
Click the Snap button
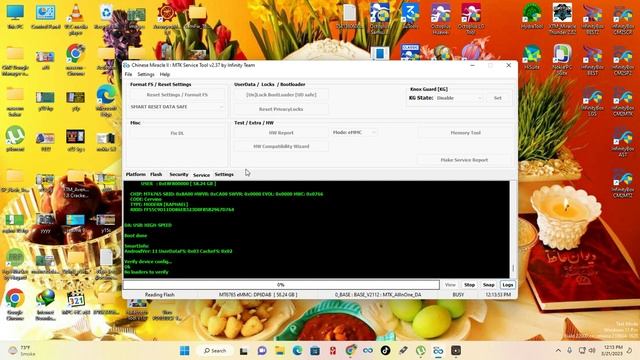point(489,285)
